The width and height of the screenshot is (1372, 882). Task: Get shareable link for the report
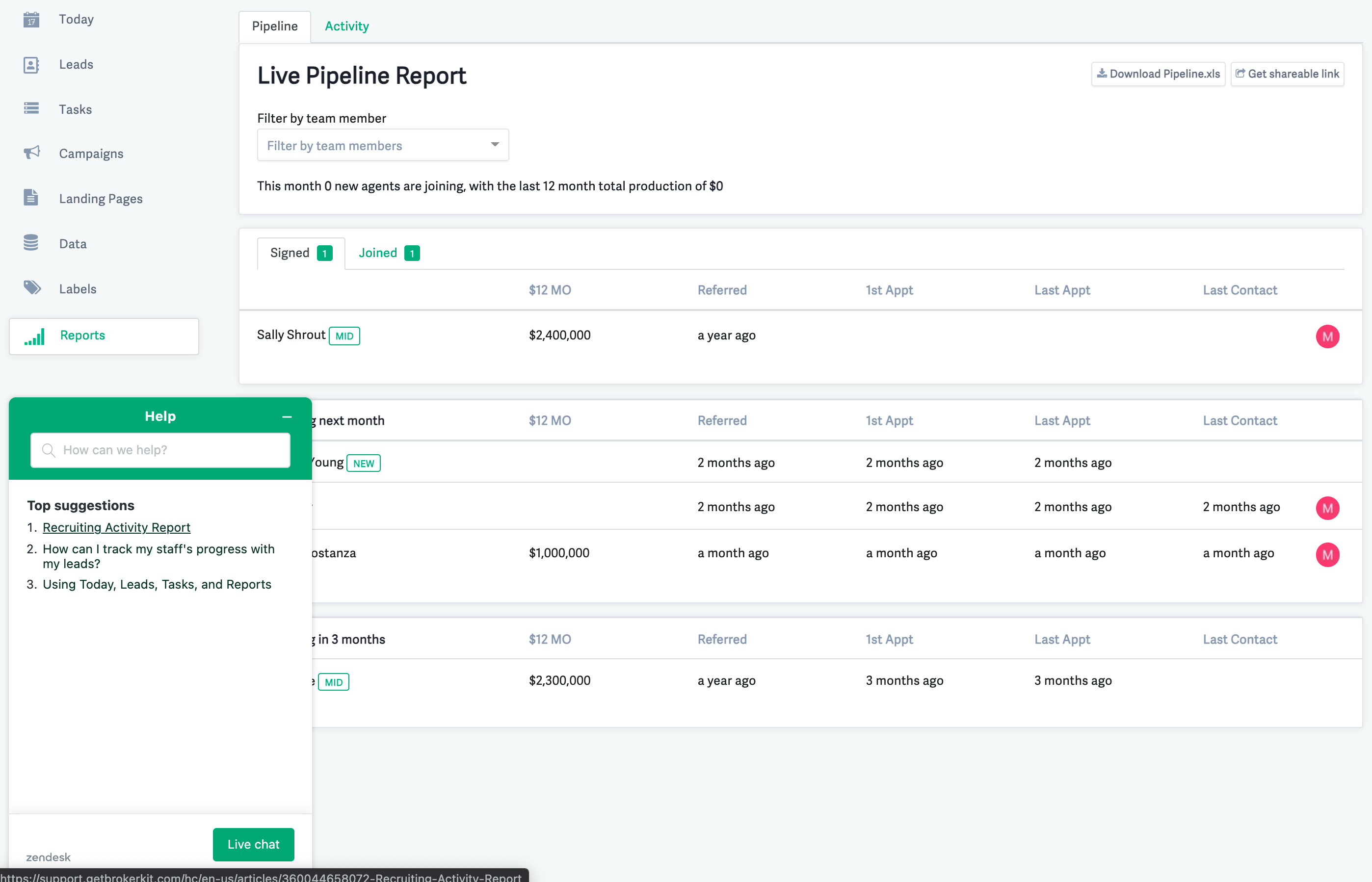click(x=1287, y=74)
